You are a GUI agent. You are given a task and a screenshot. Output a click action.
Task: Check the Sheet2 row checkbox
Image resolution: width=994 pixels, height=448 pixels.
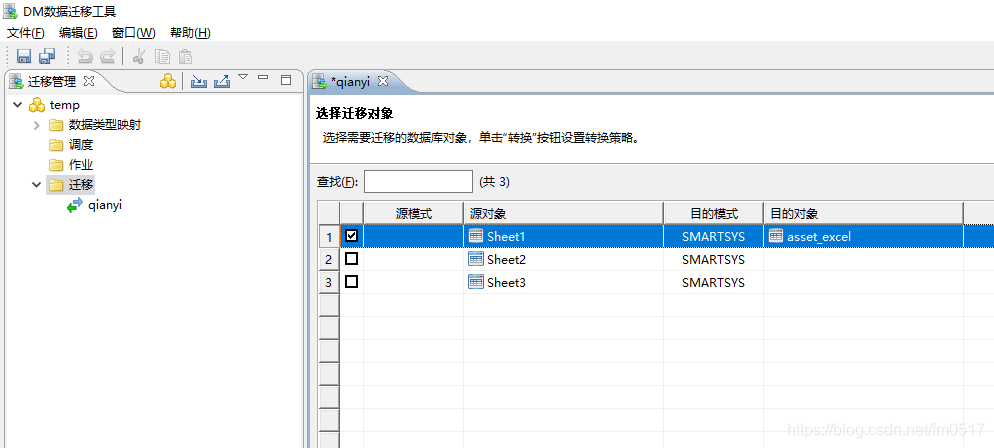[351, 259]
